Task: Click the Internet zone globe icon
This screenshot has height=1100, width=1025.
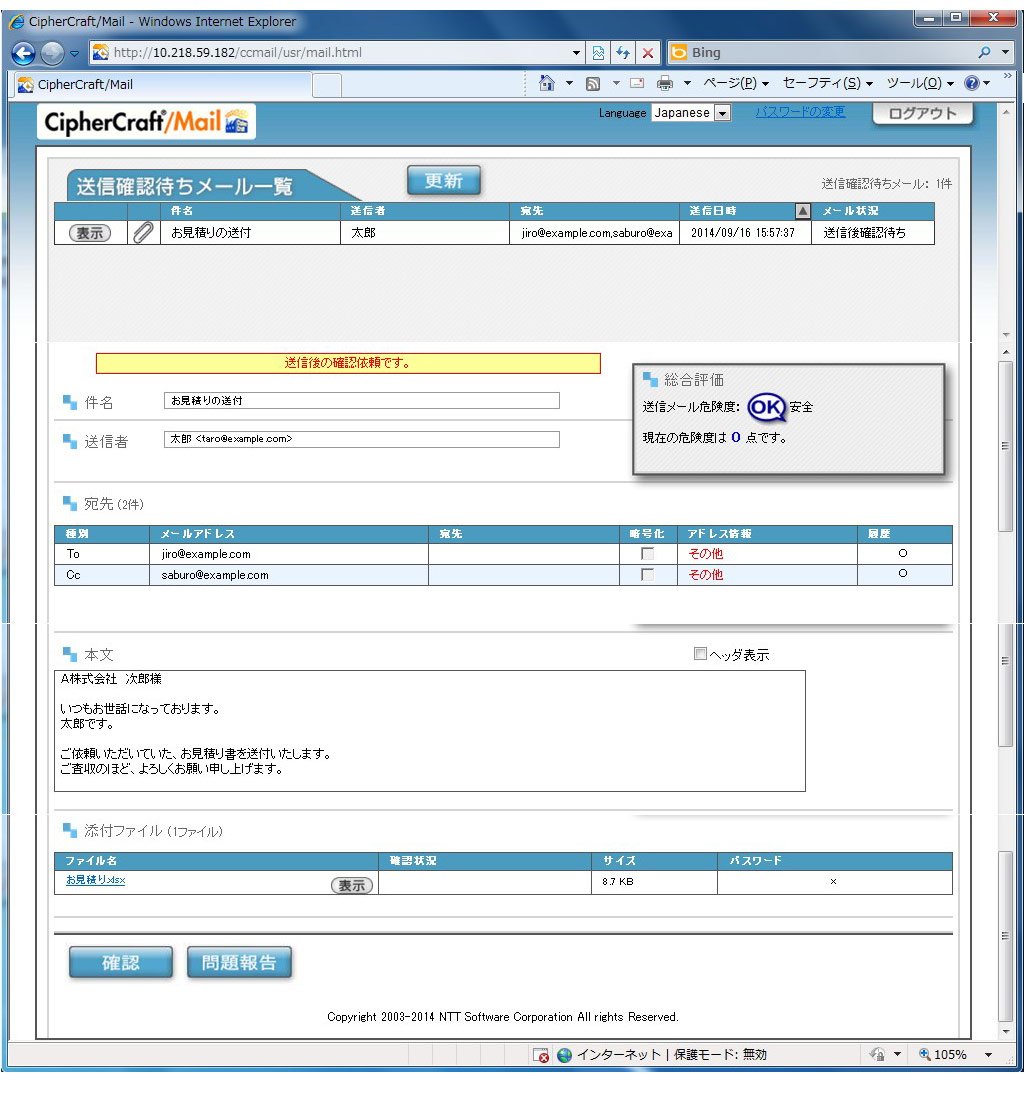Action: tap(565, 1055)
